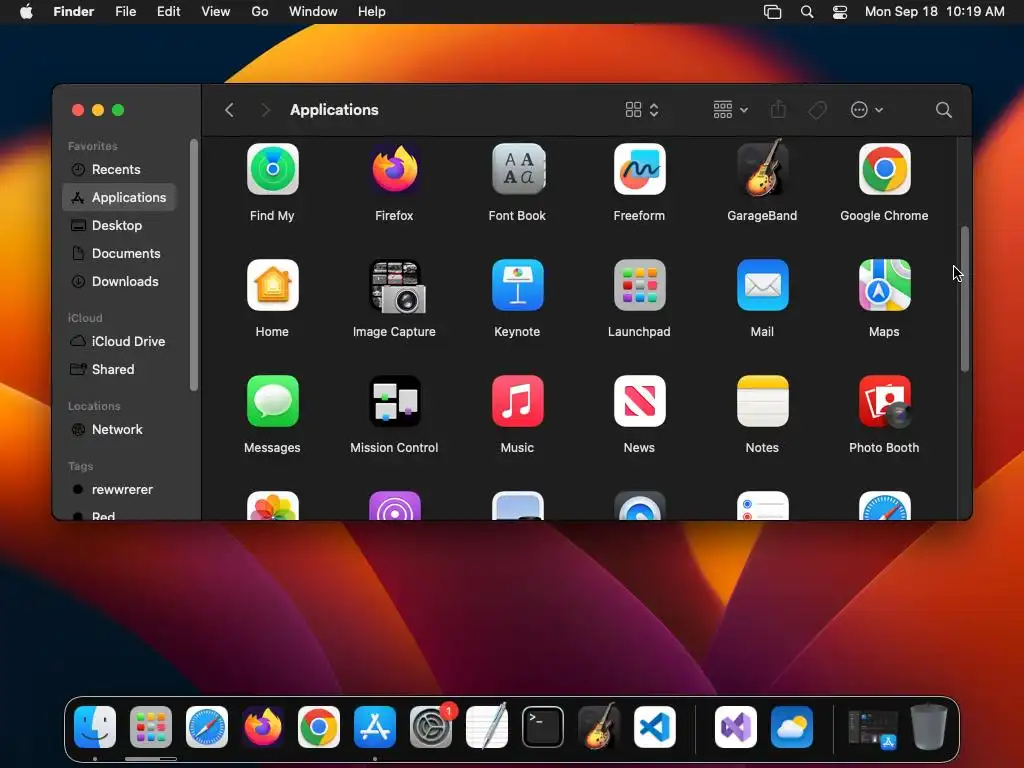Select the Home application icon
1024x768 pixels.
[272, 285]
